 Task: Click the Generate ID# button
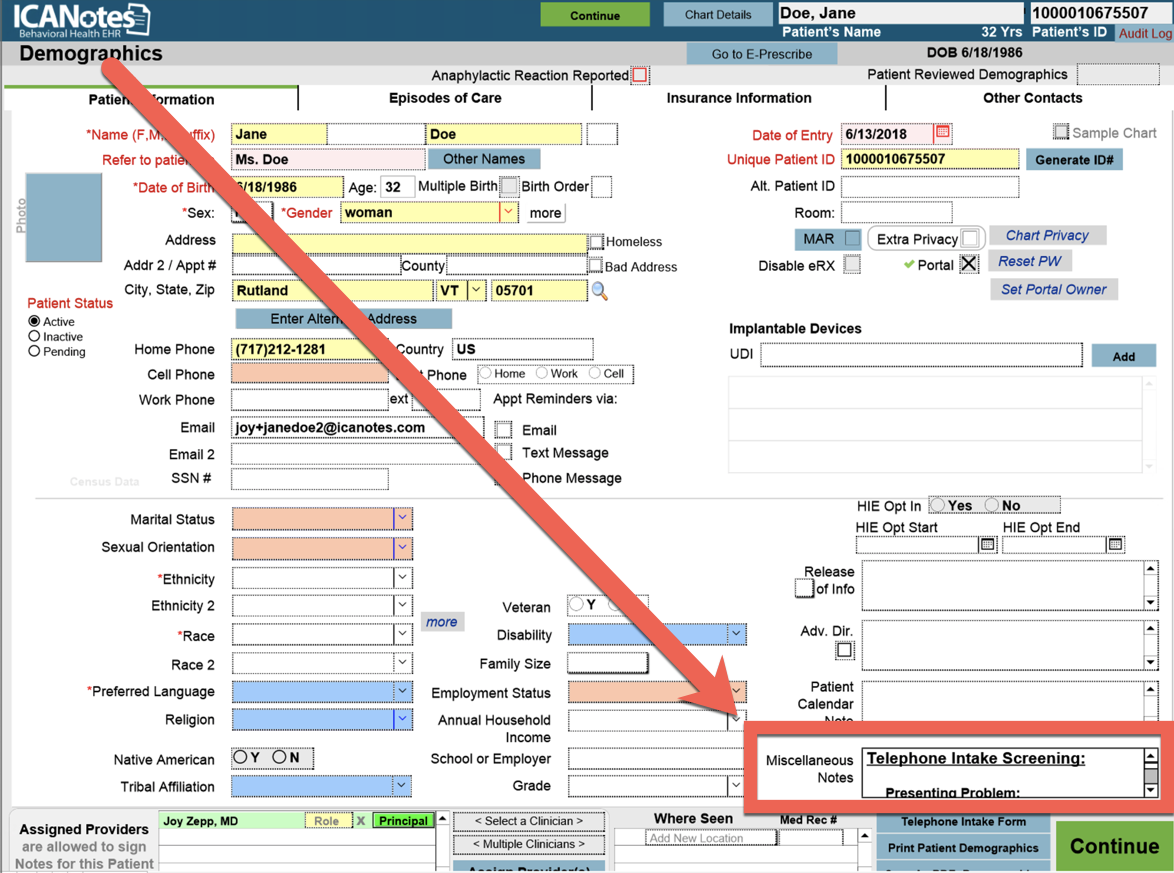point(1074,160)
